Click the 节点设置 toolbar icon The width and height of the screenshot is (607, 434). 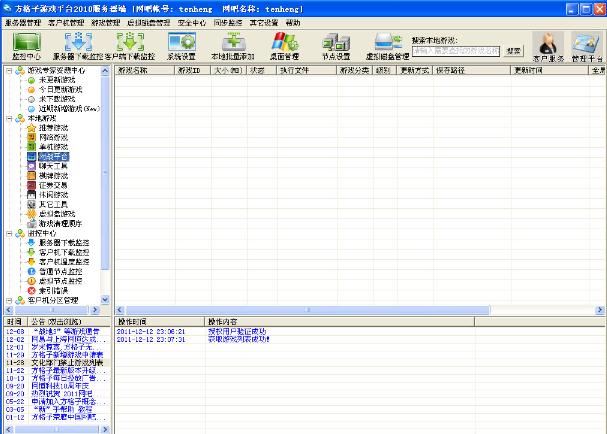pyautogui.click(x=336, y=46)
